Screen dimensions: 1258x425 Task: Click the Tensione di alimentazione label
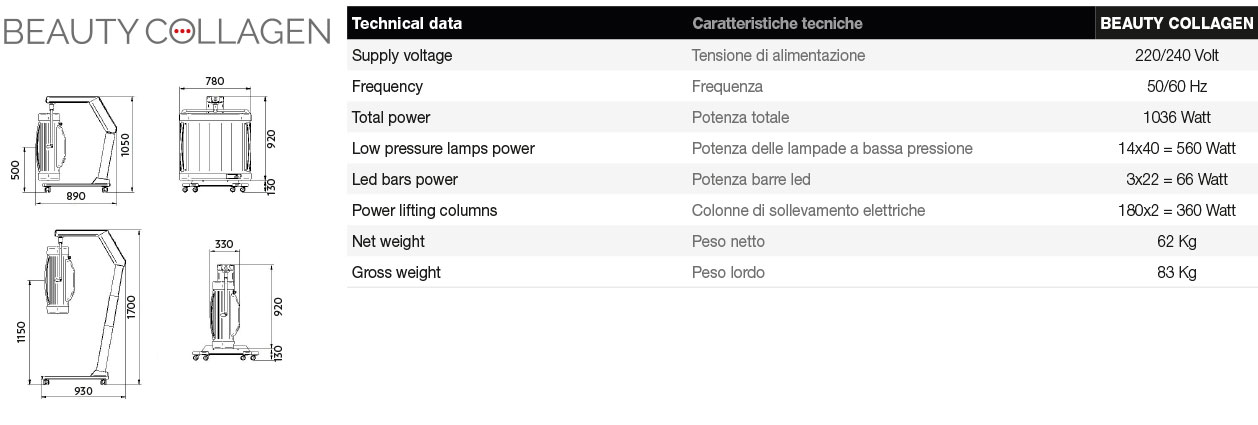click(778, 56)
